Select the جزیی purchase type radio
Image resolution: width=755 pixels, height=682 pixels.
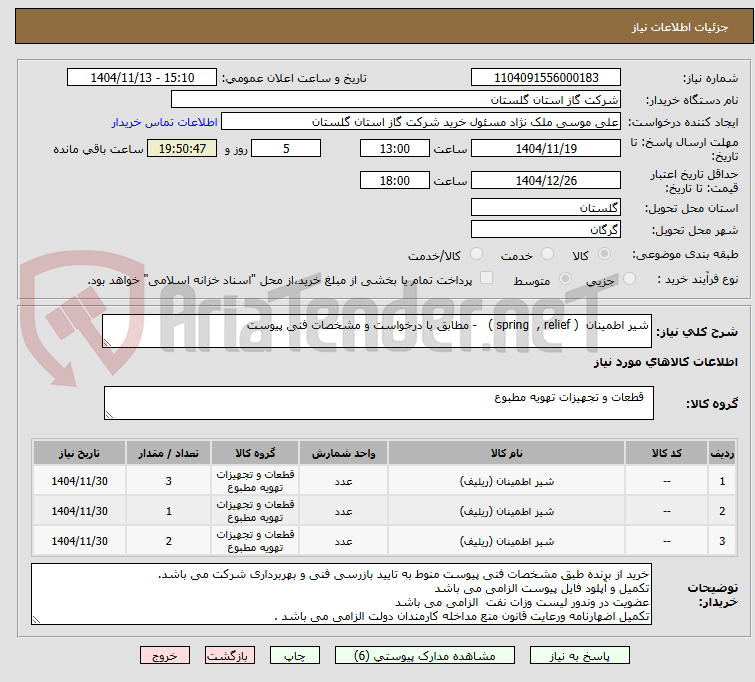tap(629, 279)
